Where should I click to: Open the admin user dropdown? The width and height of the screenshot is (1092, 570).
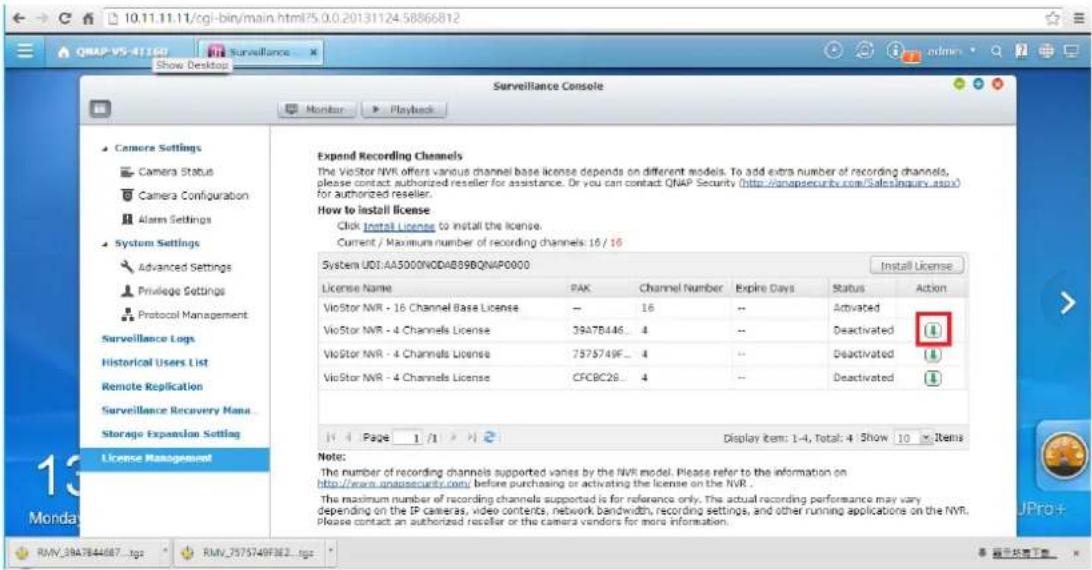pyautogui.click(x=951, y=51)
